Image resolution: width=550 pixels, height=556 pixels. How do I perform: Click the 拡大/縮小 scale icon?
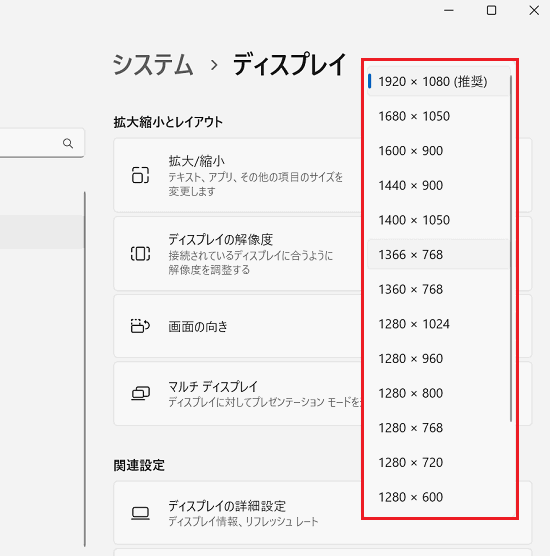click(x=140, y=175)
